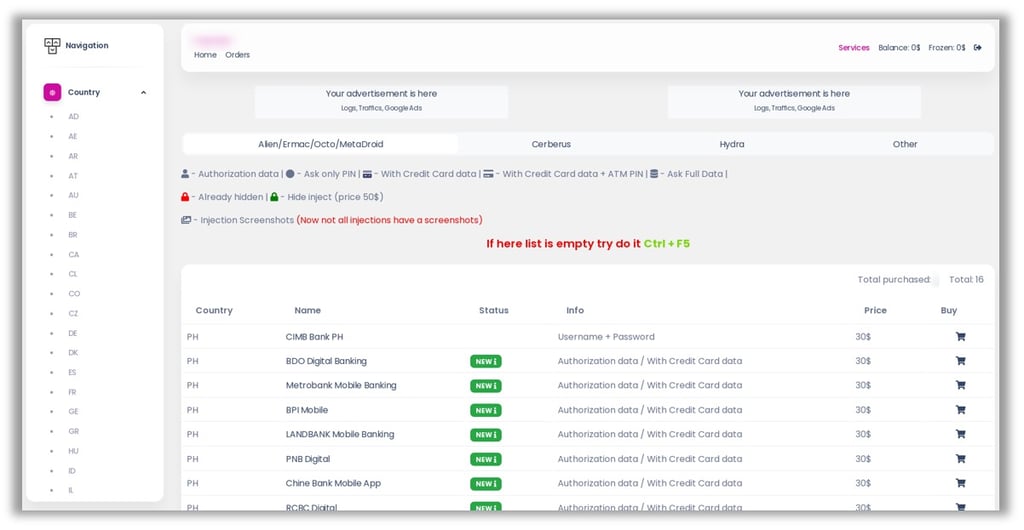Click the cart icon for BPI Mobile
1024x530 pixels.
coord(960,410)
